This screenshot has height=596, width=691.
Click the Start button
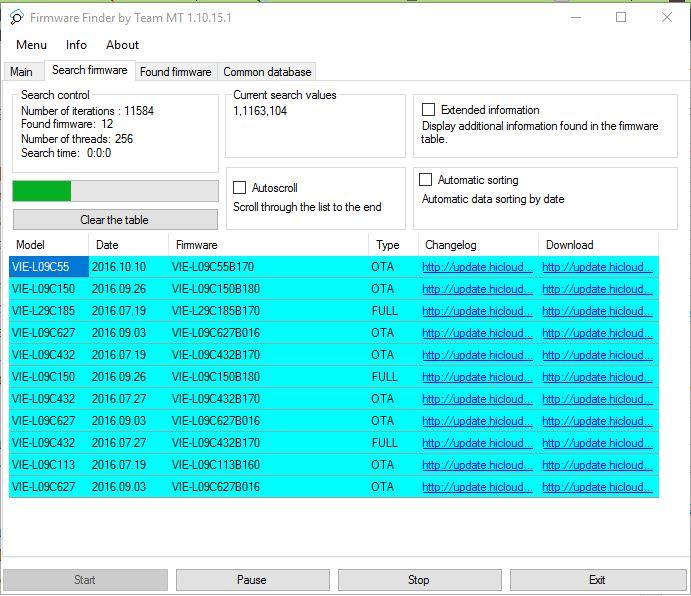tap(85, 580)
